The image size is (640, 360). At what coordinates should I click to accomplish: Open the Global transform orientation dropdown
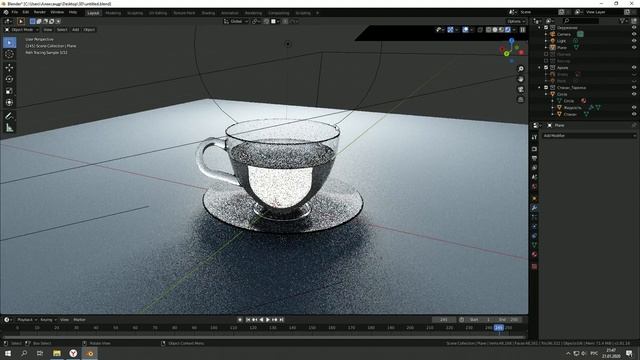point(236,21)
